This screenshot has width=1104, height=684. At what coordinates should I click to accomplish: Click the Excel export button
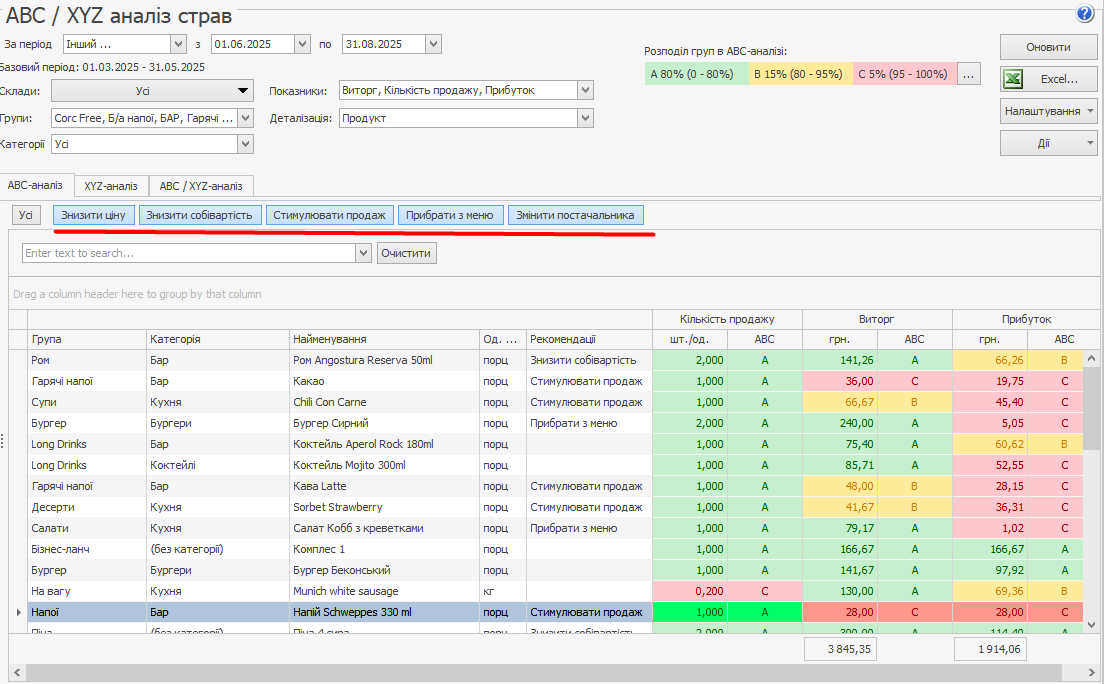click(1049, 79)
